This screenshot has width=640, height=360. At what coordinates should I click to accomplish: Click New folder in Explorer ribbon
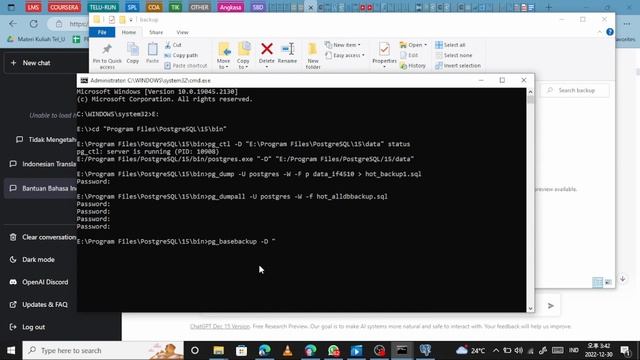click(x=313, y=56)
